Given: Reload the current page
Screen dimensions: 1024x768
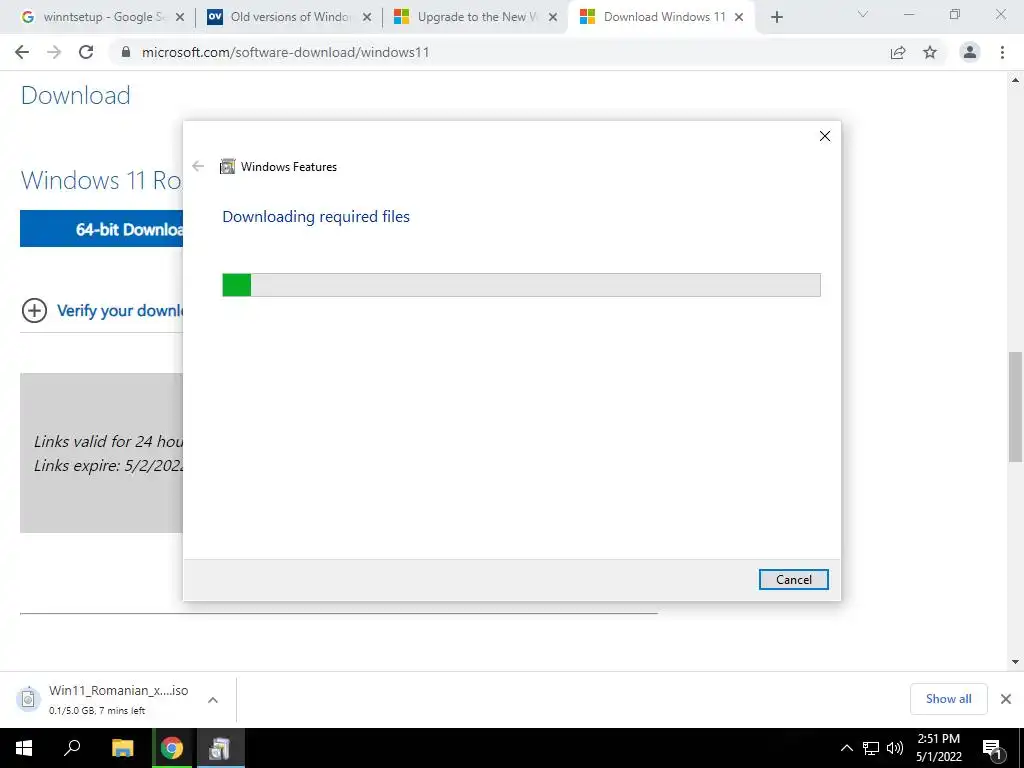Looking at the screenshot, I should click(x=86, y=52).
